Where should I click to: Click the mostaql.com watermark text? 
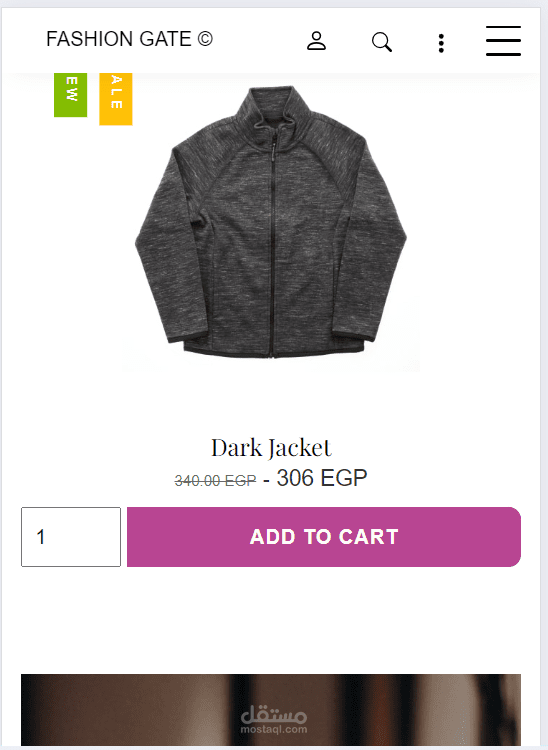(274, 729)
